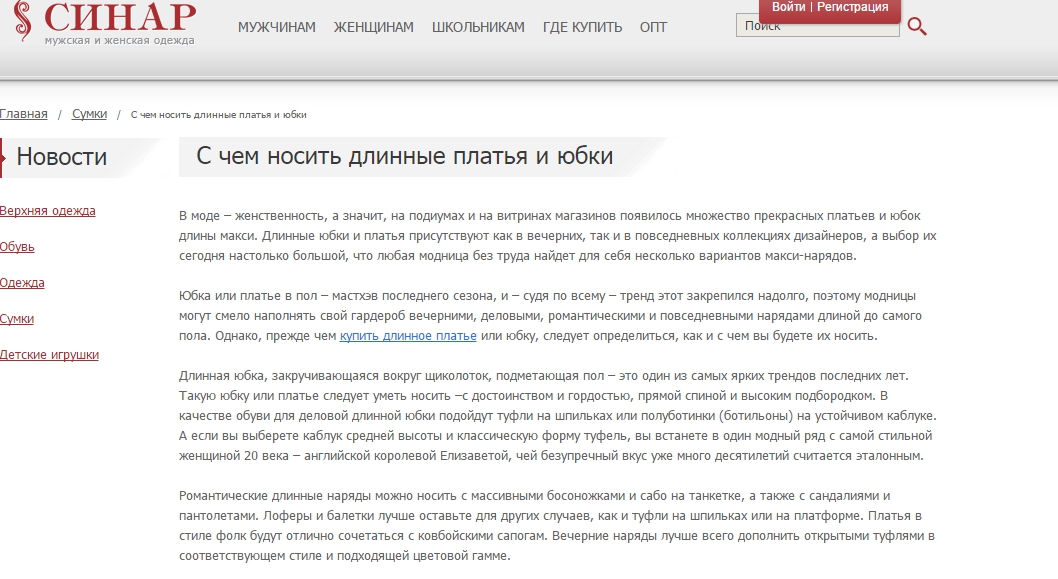
Task: Click paragraph beginning 'В моде – женственность'
Action: tap(557, 236)
